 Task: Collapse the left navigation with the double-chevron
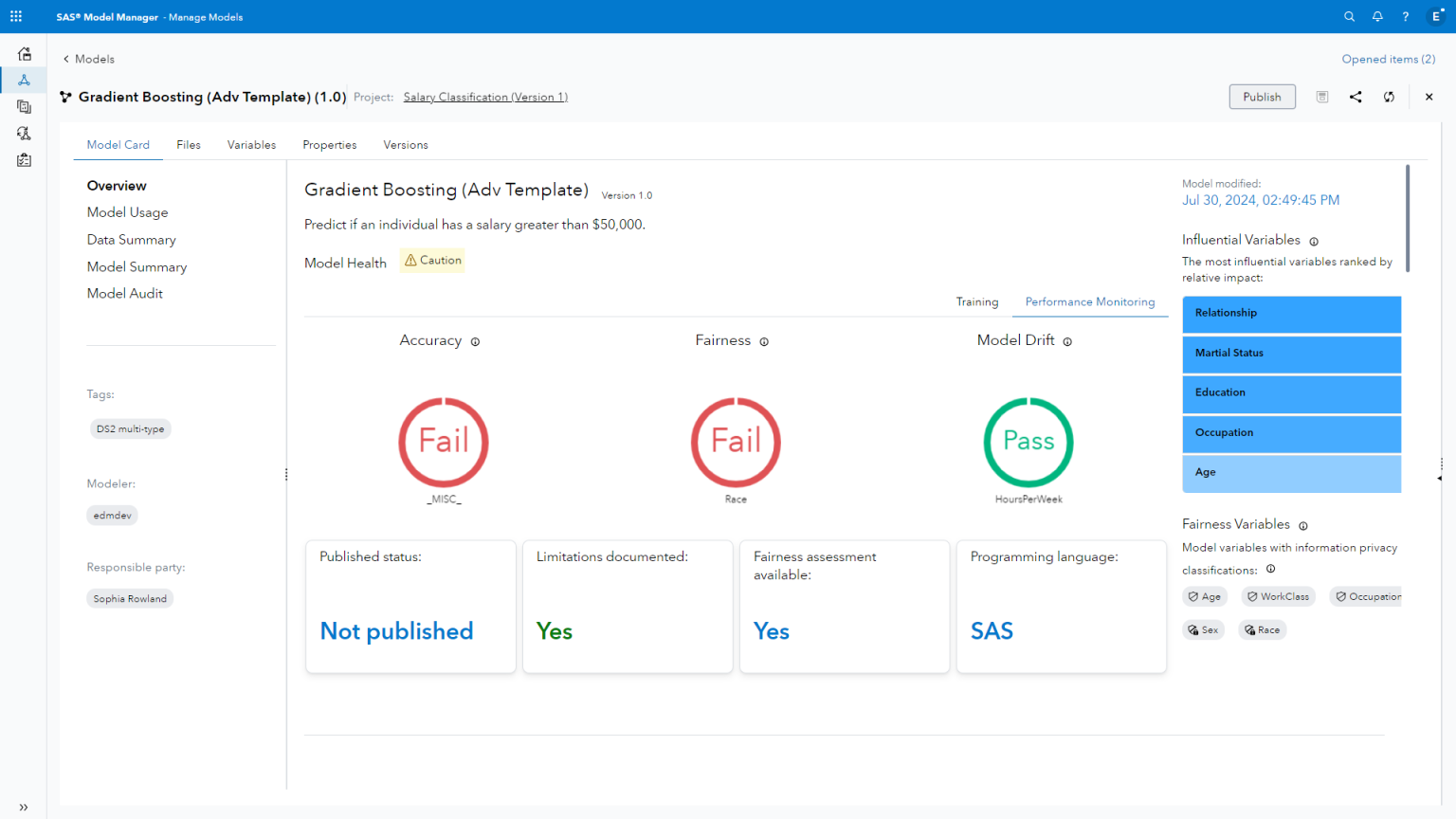coord(22,807)
